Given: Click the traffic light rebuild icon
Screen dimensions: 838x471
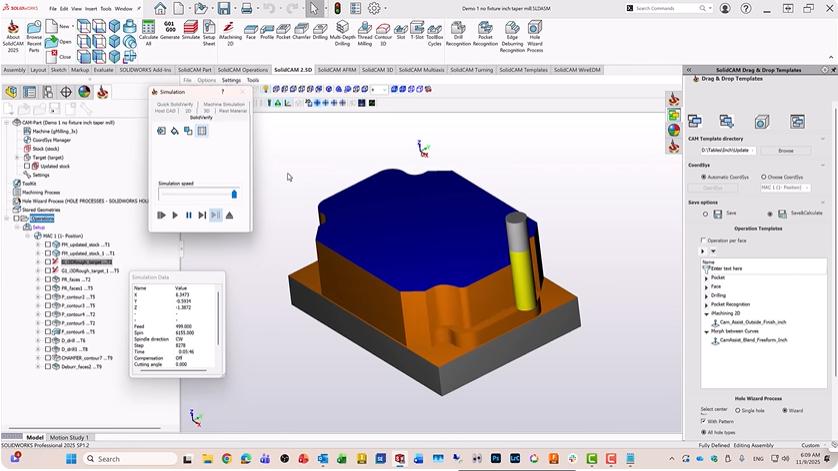Looking at the screenshot, I should click(x=338, y=8).
